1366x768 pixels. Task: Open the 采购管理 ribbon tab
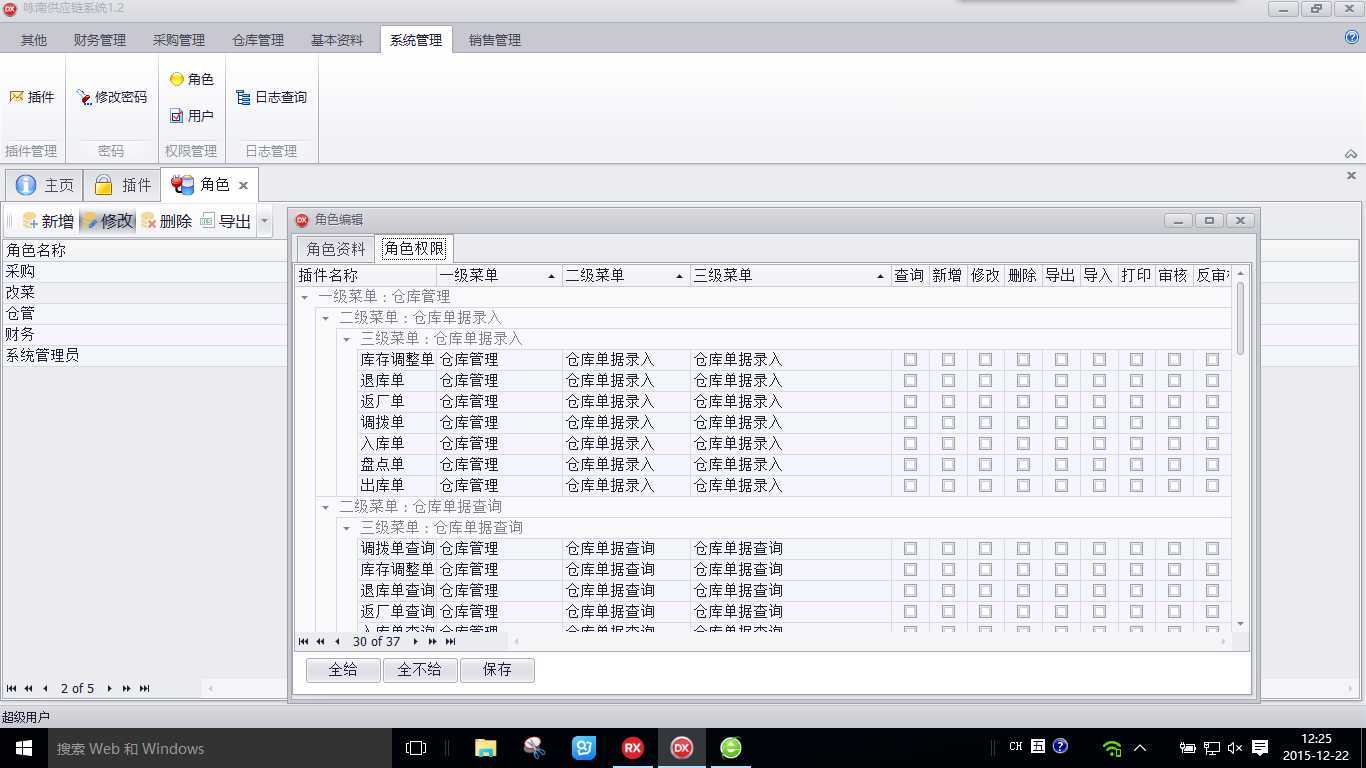[179, 40]
